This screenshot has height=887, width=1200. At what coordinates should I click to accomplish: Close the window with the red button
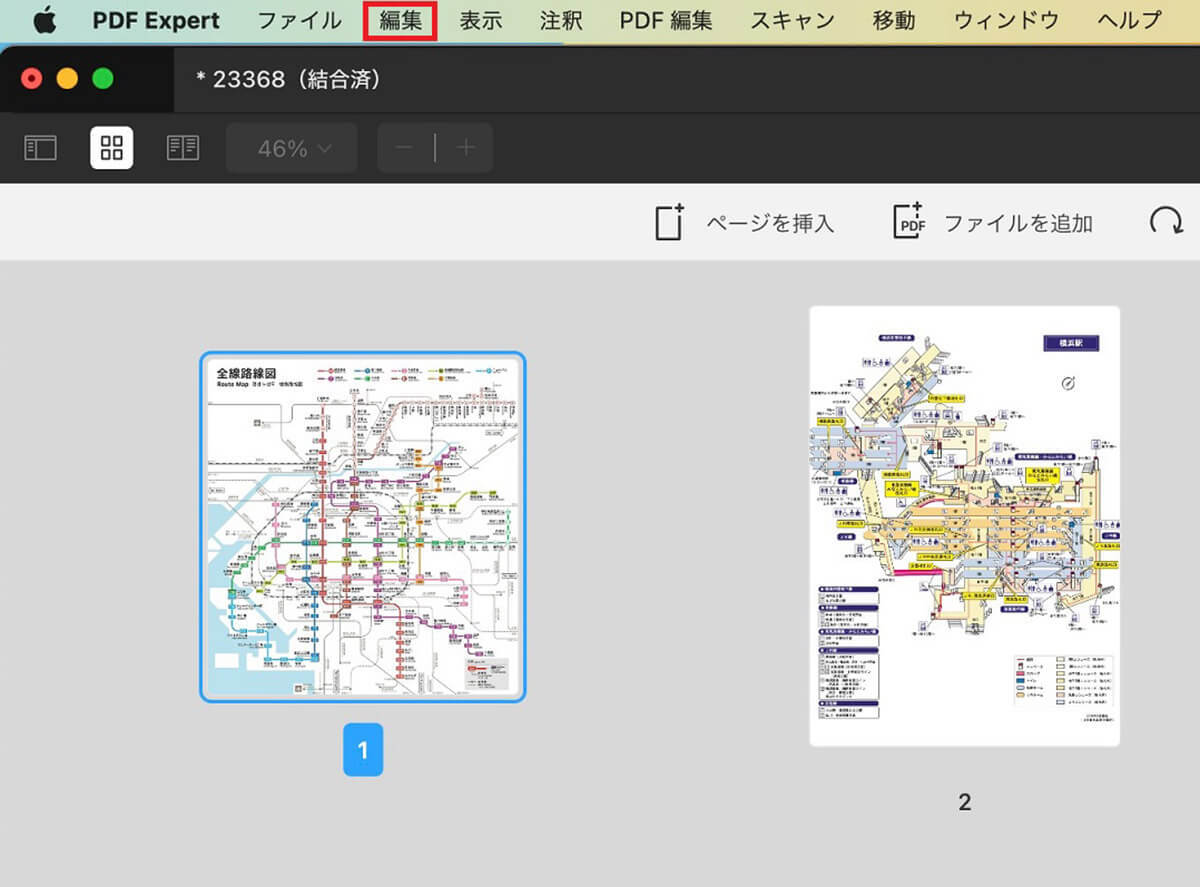pos(32,79)
